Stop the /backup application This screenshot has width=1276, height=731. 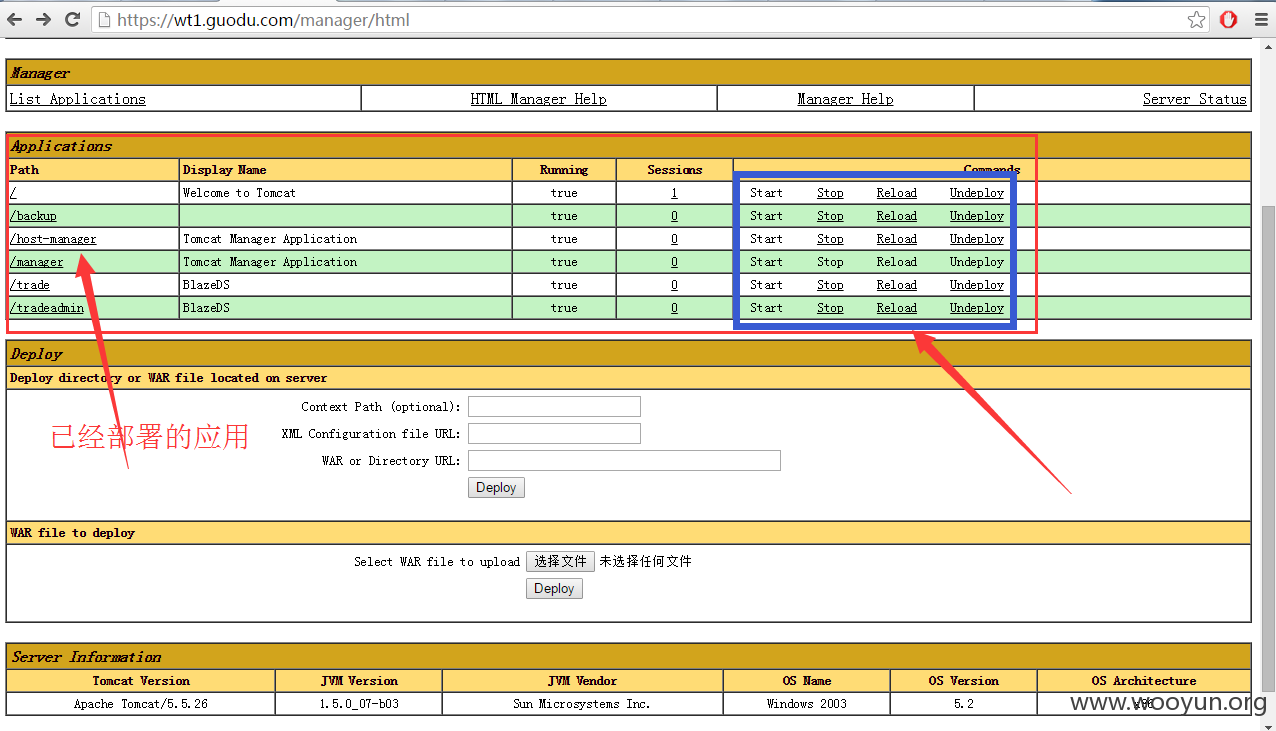pyautogui.click(x=830, y=216)
